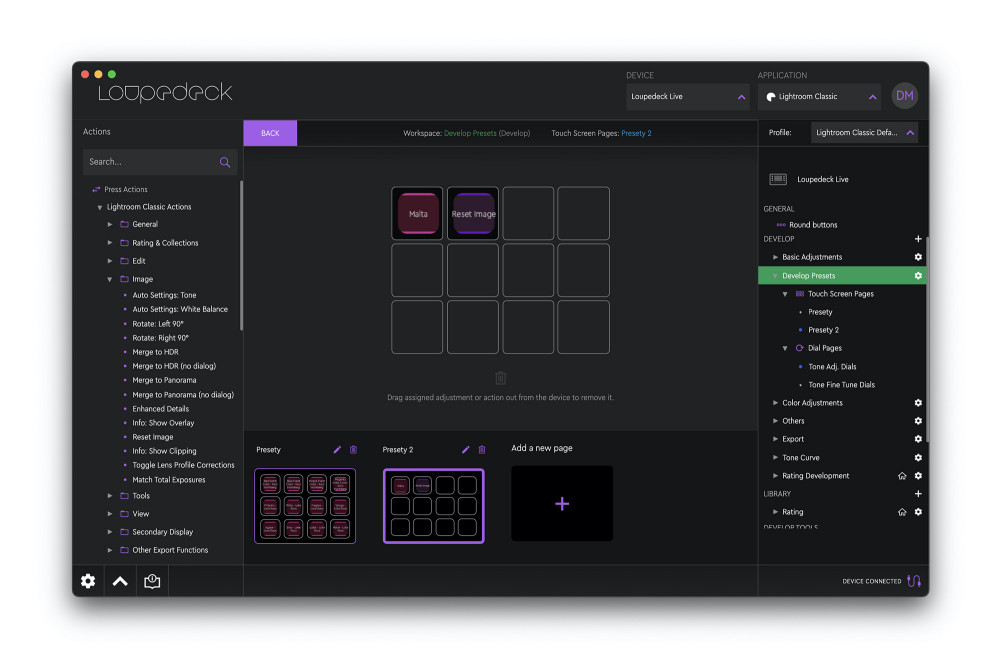Viewport: 1000px width, 667px height.
Task: Open Basic Adjustments settings gear
Action: click(x=918, y=257)
